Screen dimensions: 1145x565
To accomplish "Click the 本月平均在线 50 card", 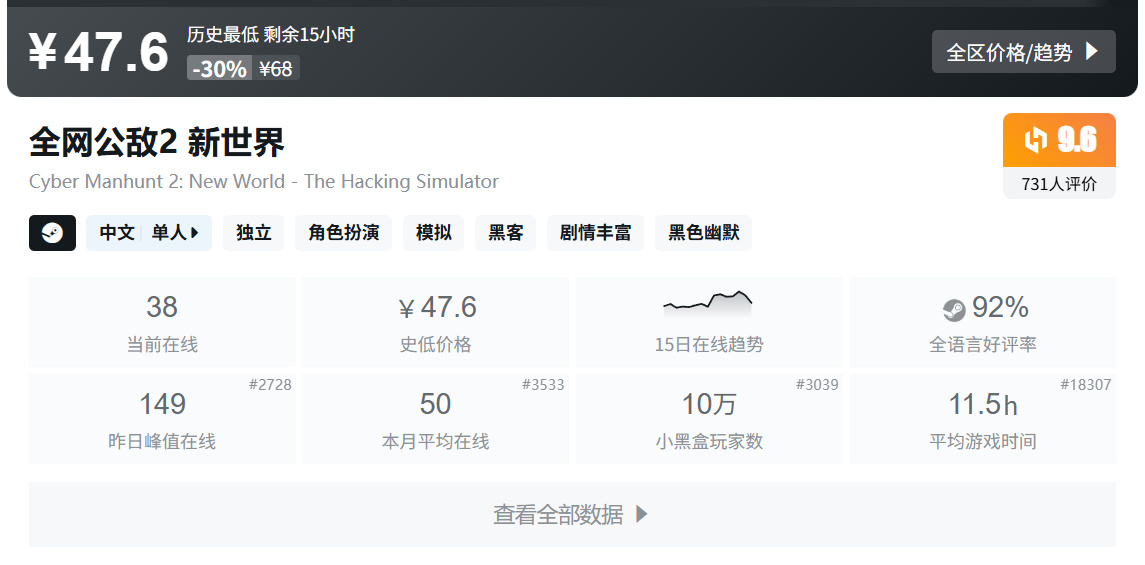I will click(x=435, y=419).
